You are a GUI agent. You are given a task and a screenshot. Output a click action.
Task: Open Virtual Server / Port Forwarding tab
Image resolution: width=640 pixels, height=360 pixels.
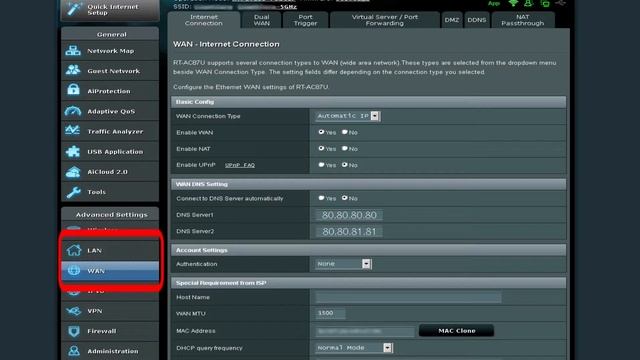(x=385, y=20)
